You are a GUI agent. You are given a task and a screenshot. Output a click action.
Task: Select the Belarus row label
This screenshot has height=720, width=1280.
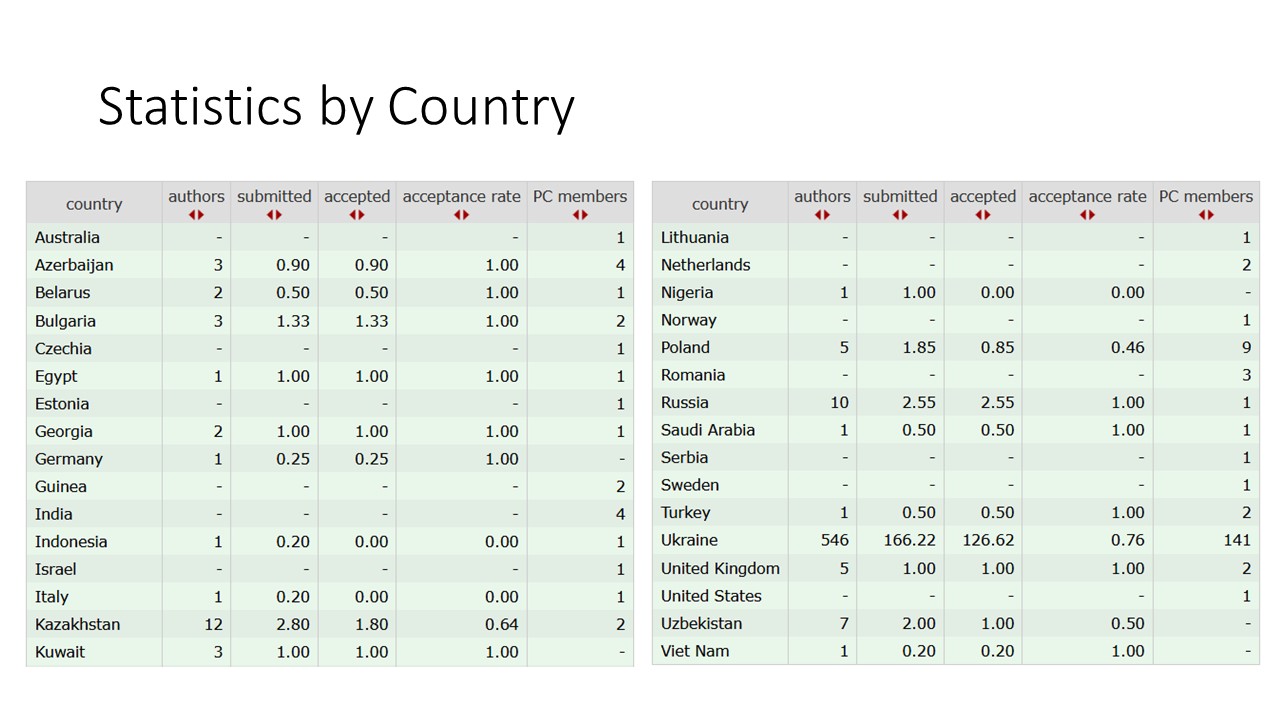[62, 293]
